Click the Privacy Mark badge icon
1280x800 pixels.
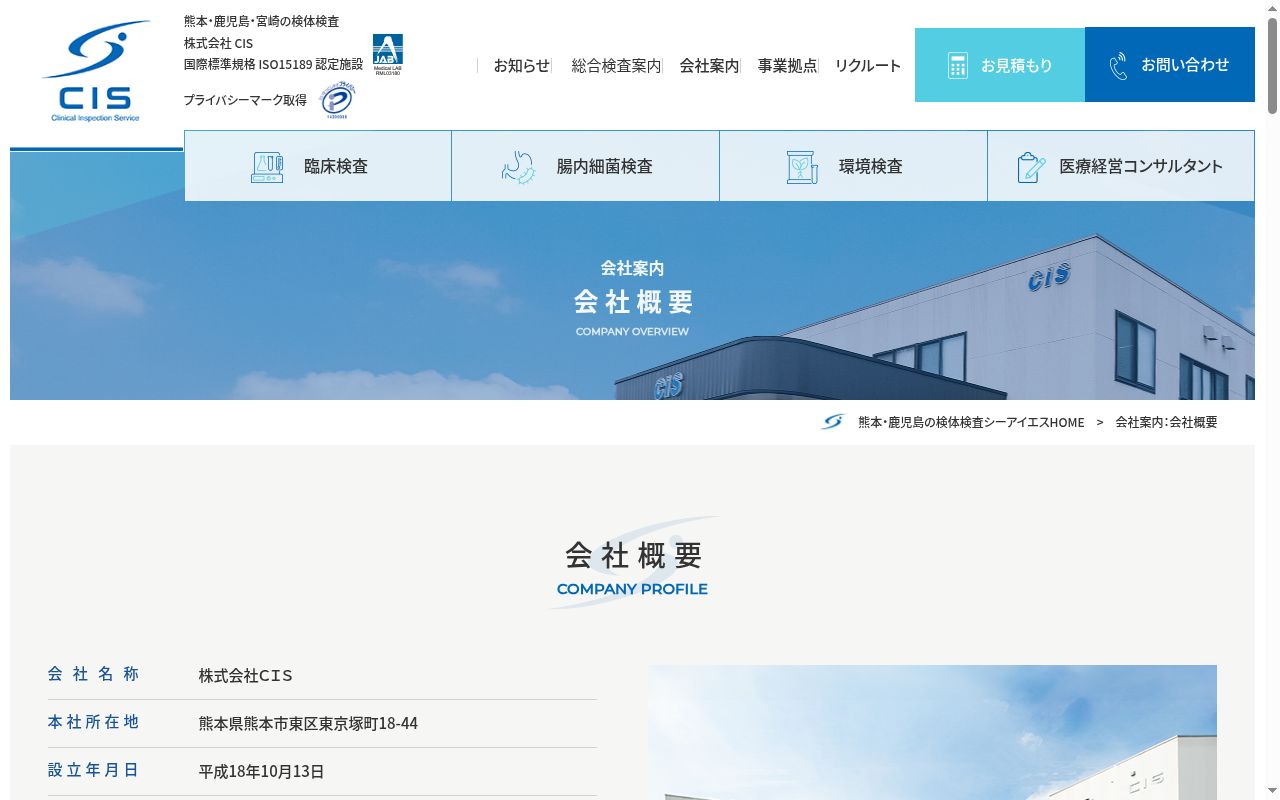click(x=337, y=100)
